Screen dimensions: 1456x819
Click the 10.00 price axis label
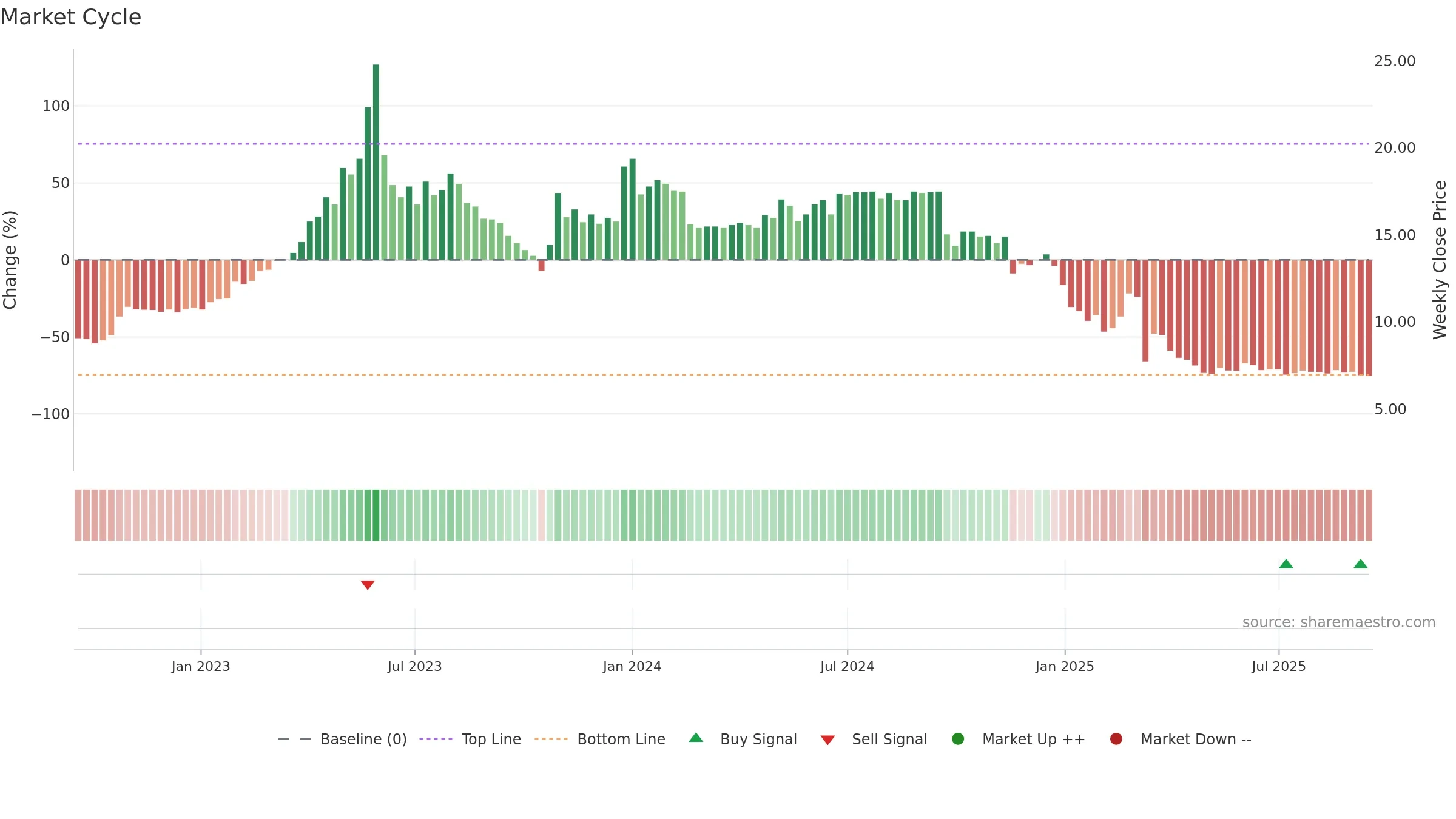click(x=1395, y=322)
